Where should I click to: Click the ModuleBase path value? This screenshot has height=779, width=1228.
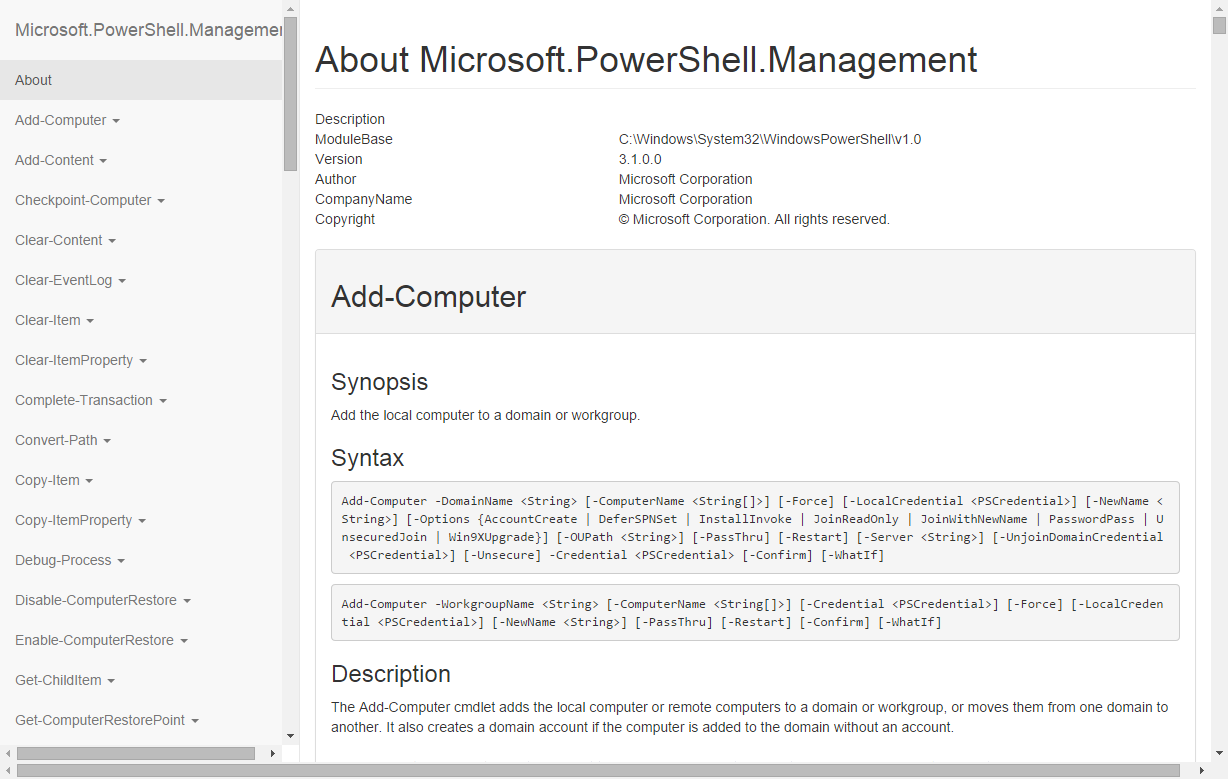[770, 139]
